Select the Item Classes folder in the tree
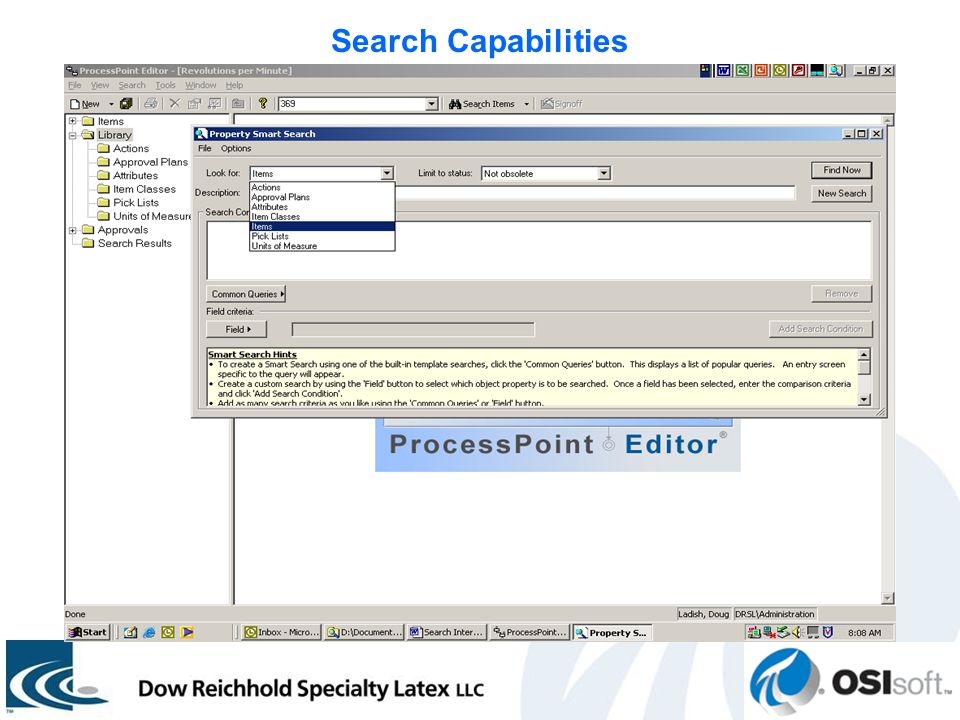Screen dimensions: 960x720 [137, 189]
